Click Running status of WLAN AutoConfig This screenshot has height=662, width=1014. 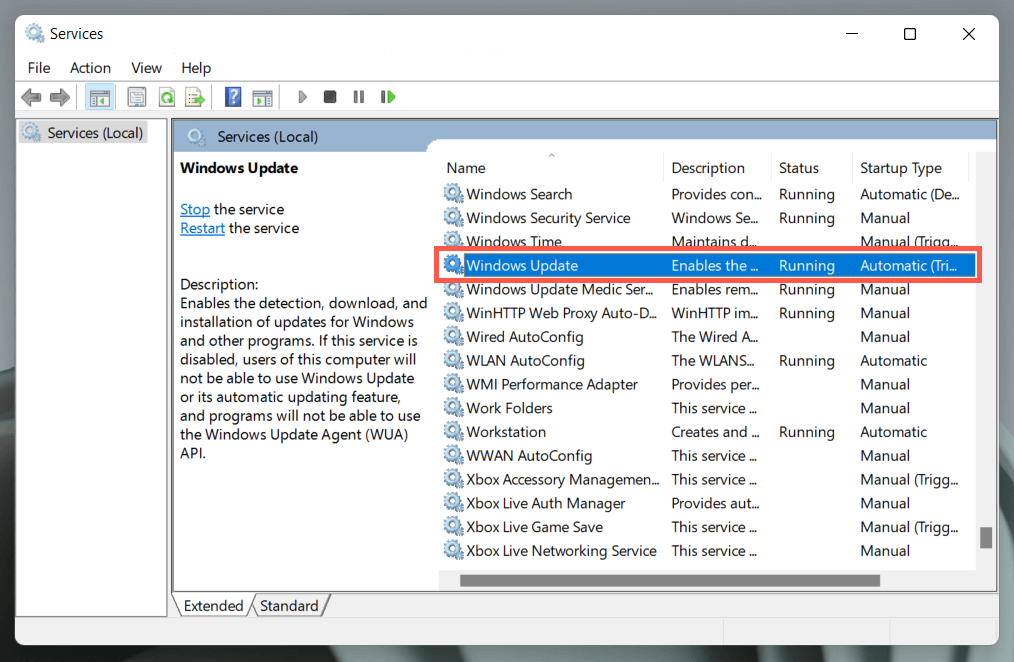coord(806,361)
